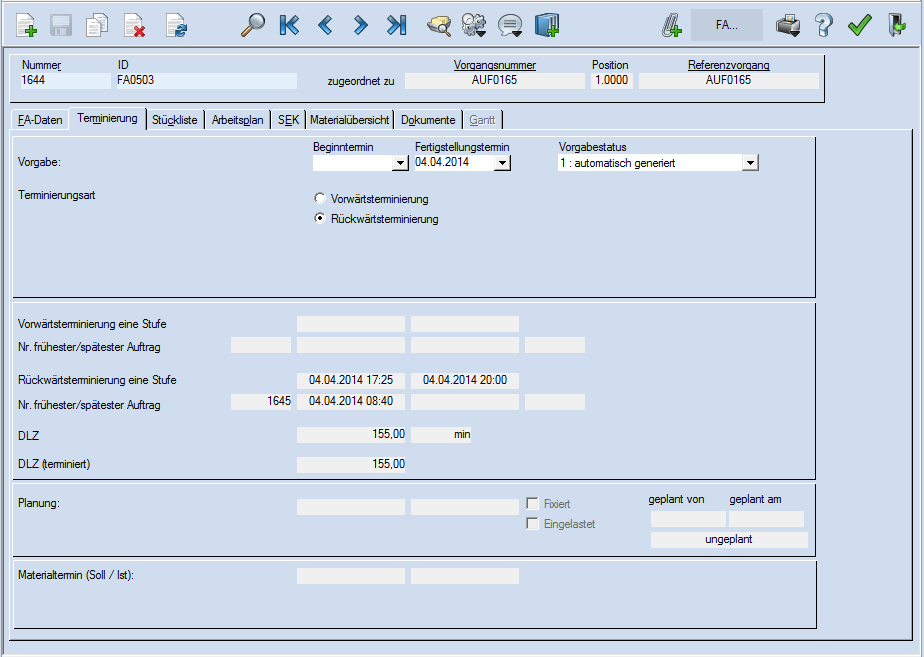The height and width of the screenshot is (657, 924).
Task: Click the ID field containing FA0503
Action: 206,81
